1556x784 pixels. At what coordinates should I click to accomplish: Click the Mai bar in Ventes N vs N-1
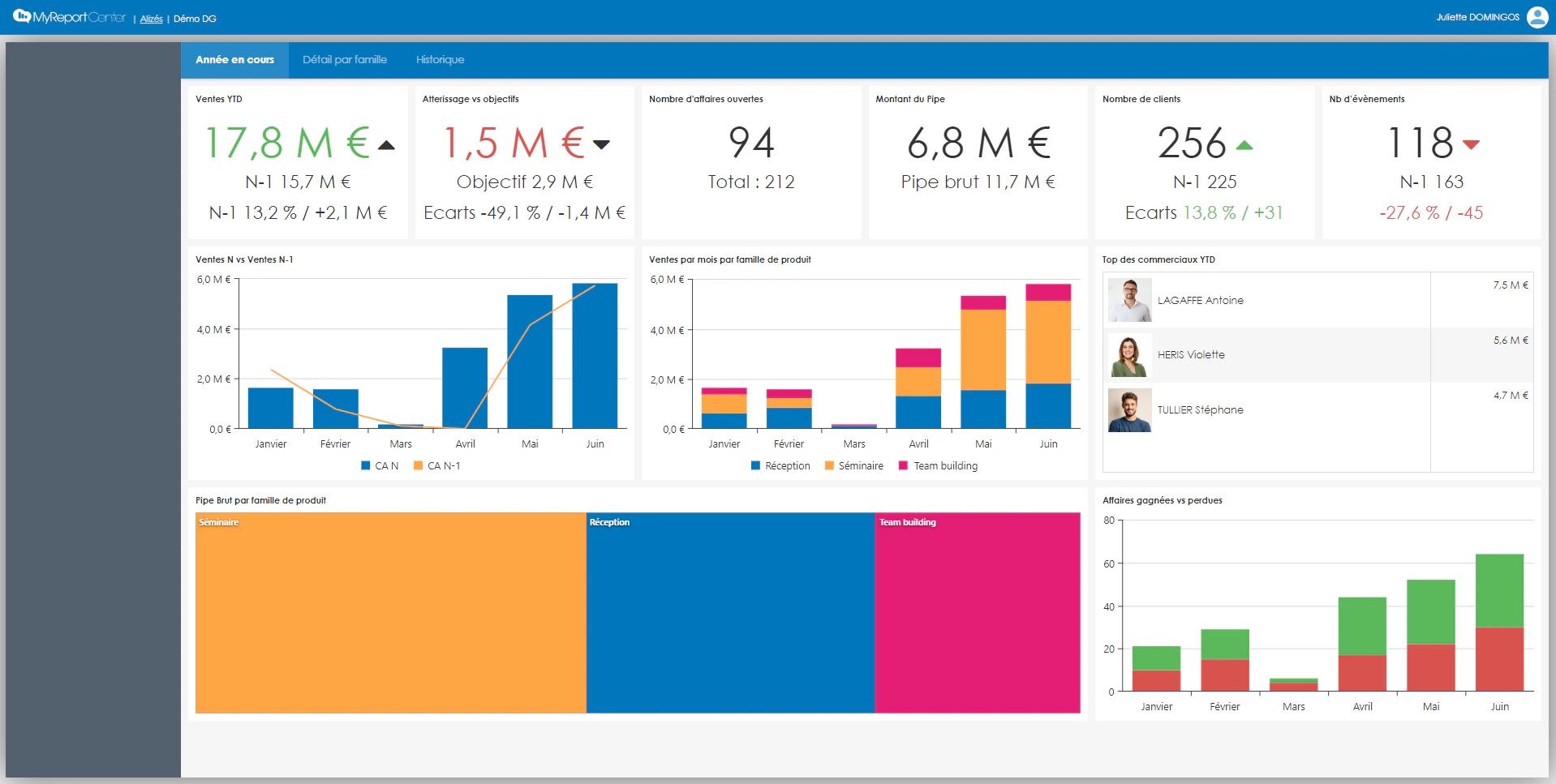(x=530, y=362)
